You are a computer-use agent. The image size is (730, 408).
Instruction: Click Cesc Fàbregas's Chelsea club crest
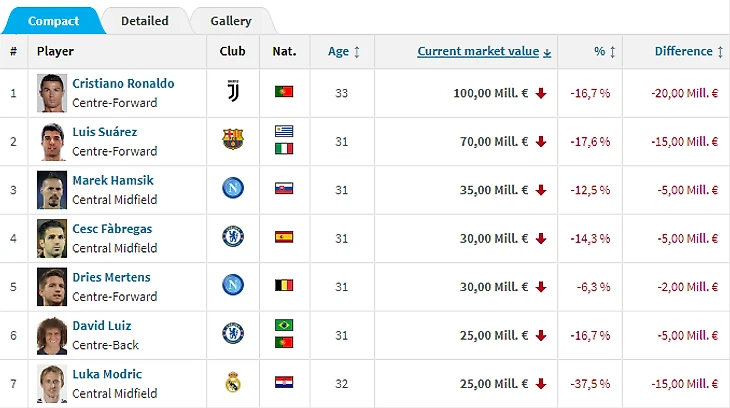tap(233, 237)
